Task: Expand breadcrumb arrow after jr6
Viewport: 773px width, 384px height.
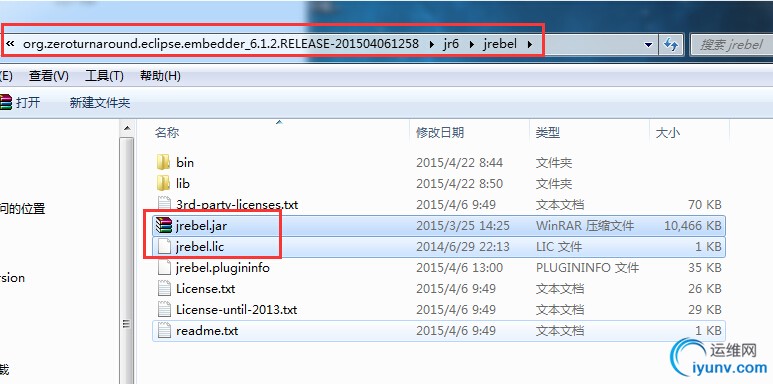Action: 472,44
